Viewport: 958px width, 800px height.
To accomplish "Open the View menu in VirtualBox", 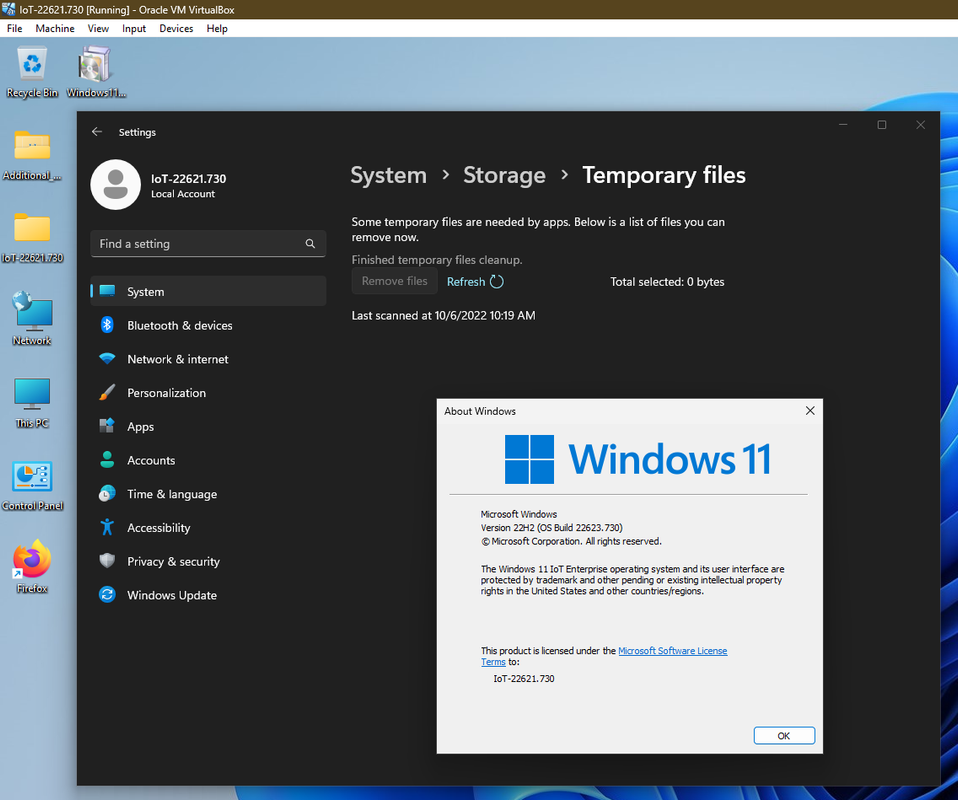I will (x=98, y=28).
